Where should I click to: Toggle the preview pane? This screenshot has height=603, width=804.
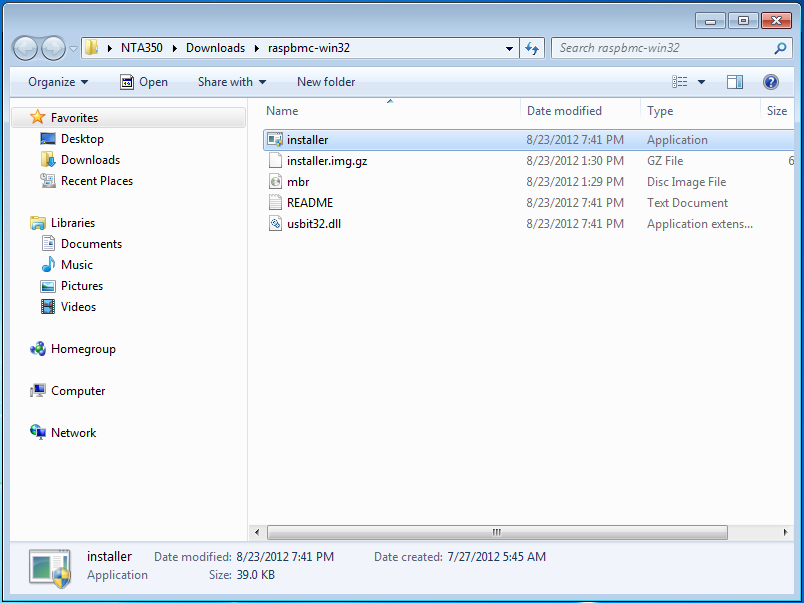(735, 82)
